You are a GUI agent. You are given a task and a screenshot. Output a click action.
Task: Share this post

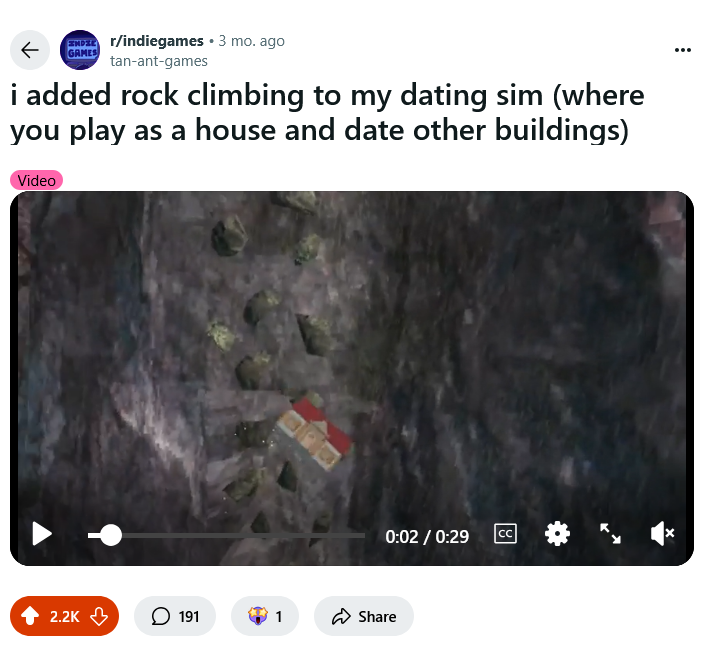[364, 616]
